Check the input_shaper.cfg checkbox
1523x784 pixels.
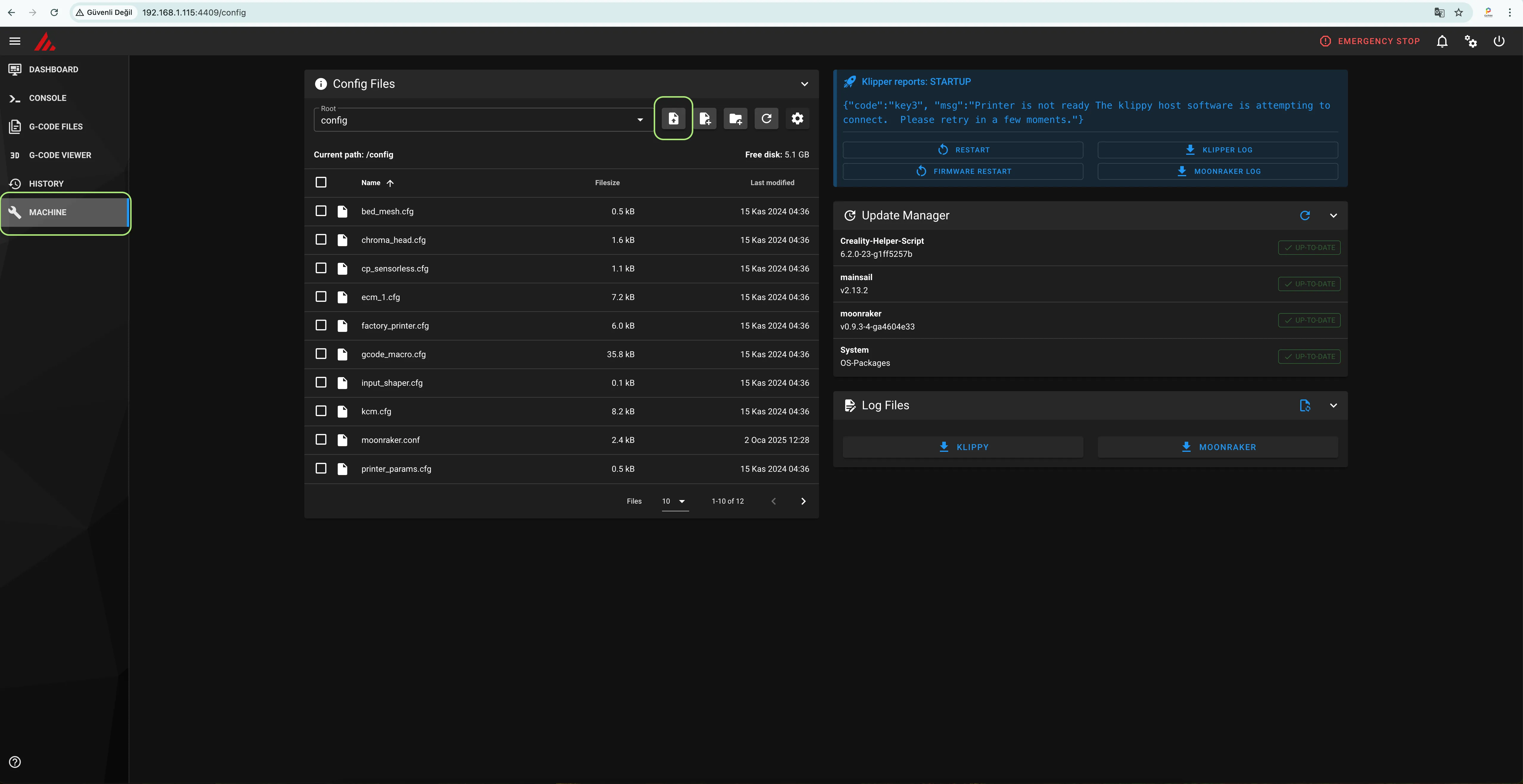(321, 382)
